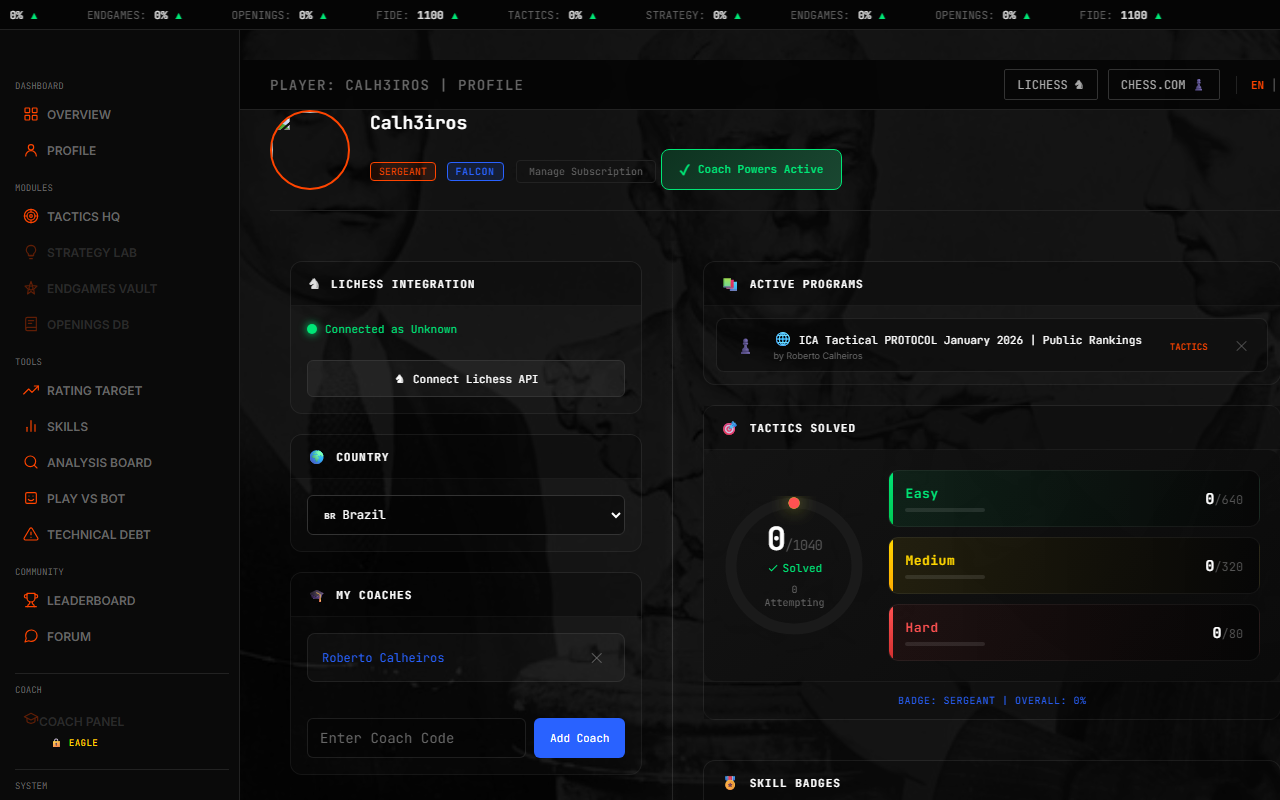Click the Skills bar chart icon
Viewport: 1280px width, 800px height.
pos(31,426)
